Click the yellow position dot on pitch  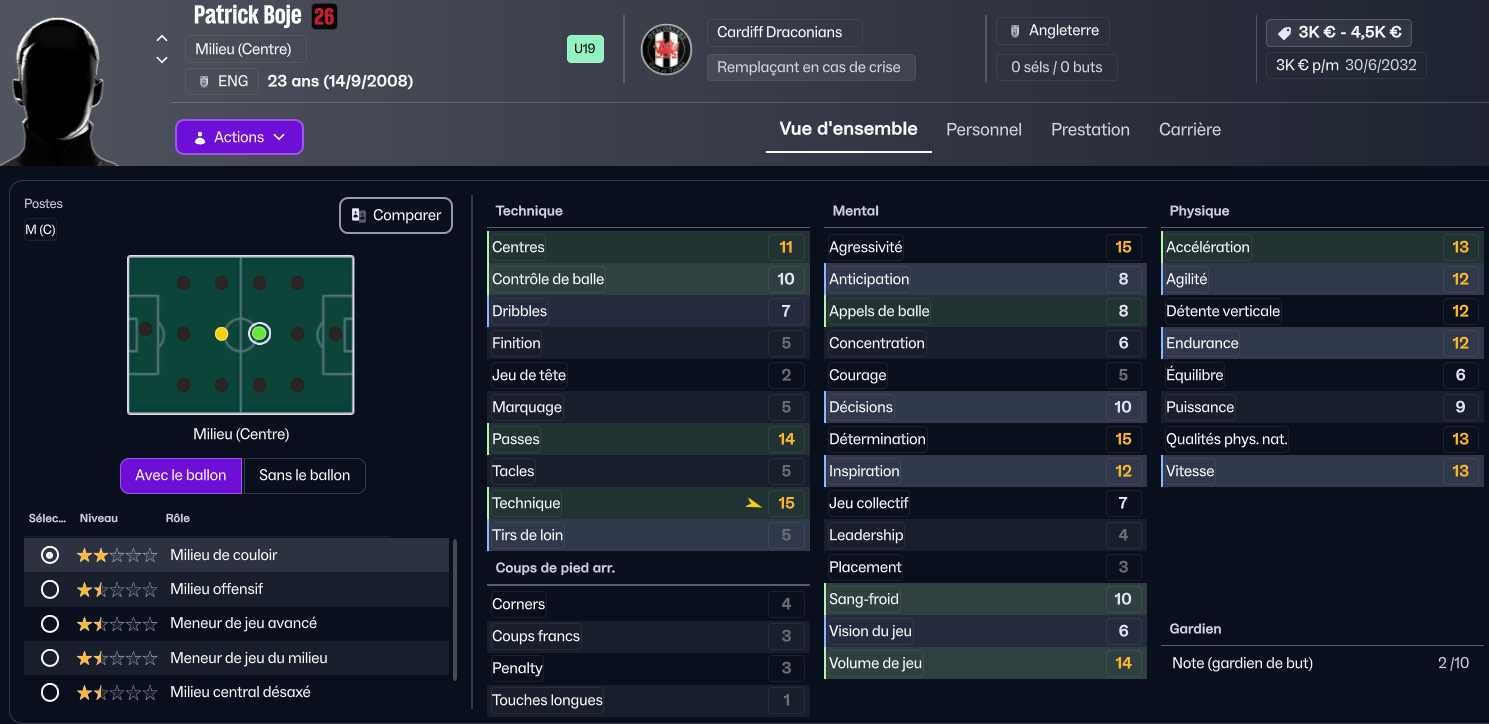point(222,333)
